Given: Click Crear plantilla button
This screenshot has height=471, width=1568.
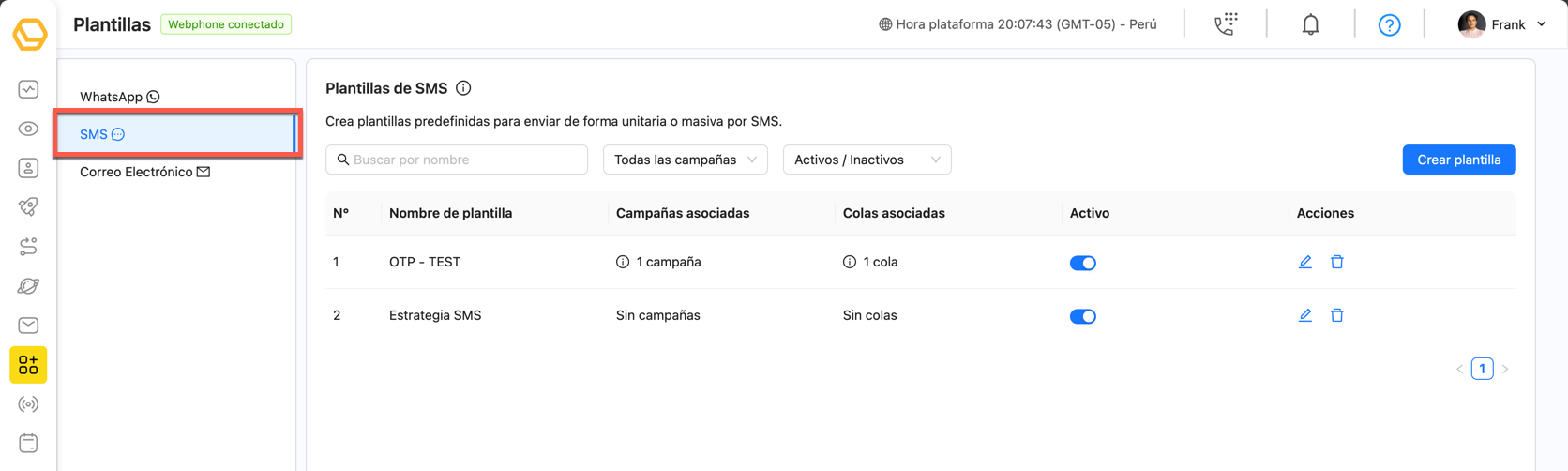Looking at the screenshot, I should [x=1458, y=160].
